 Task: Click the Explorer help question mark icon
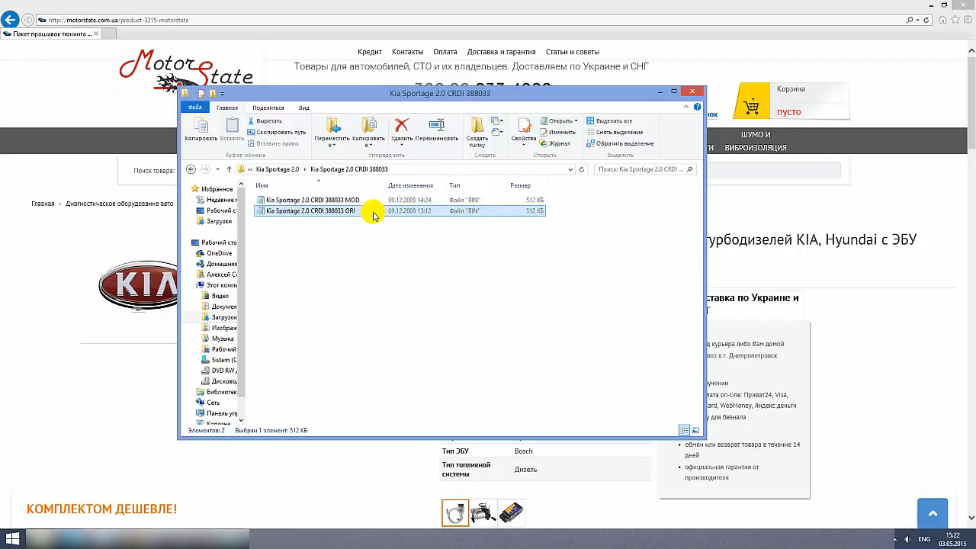pyautogui.click(x=697, y=107)
